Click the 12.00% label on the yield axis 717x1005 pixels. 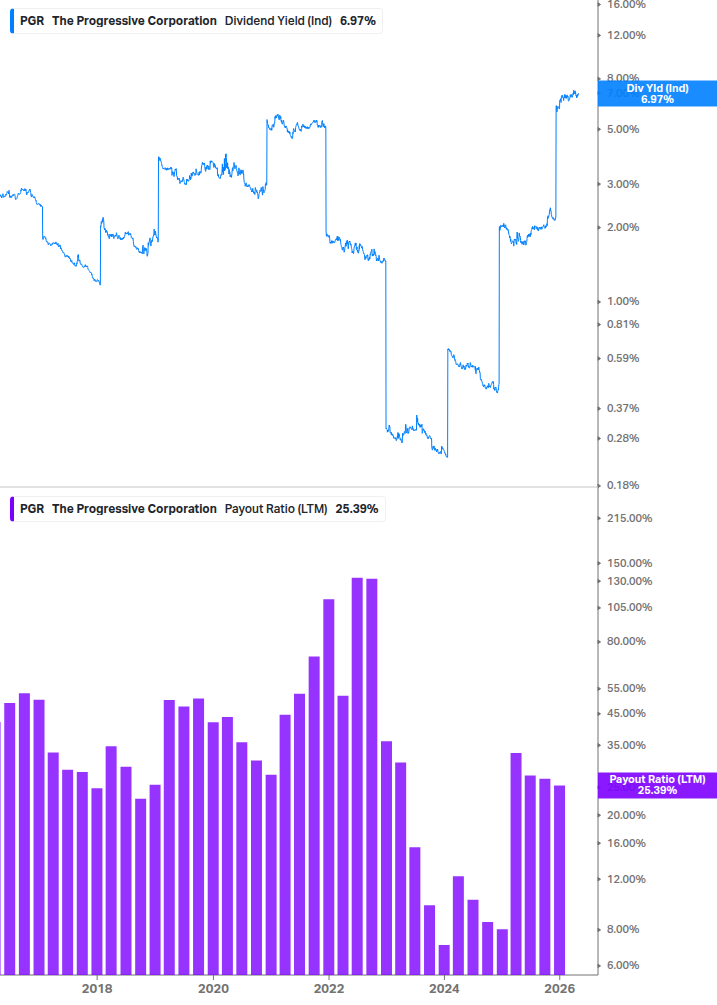[x=626, y=35]
